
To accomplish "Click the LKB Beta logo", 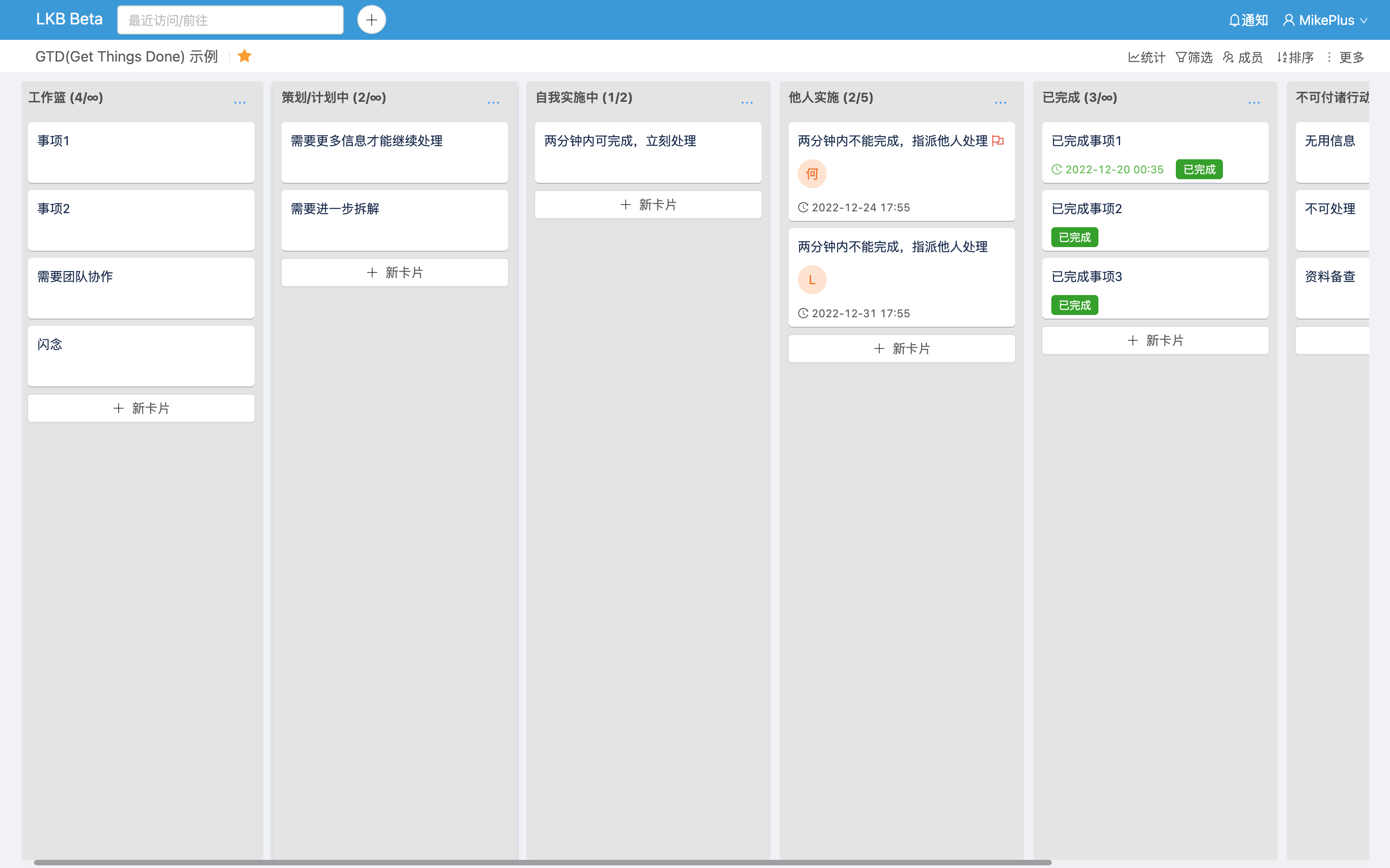I will (69, 19).
